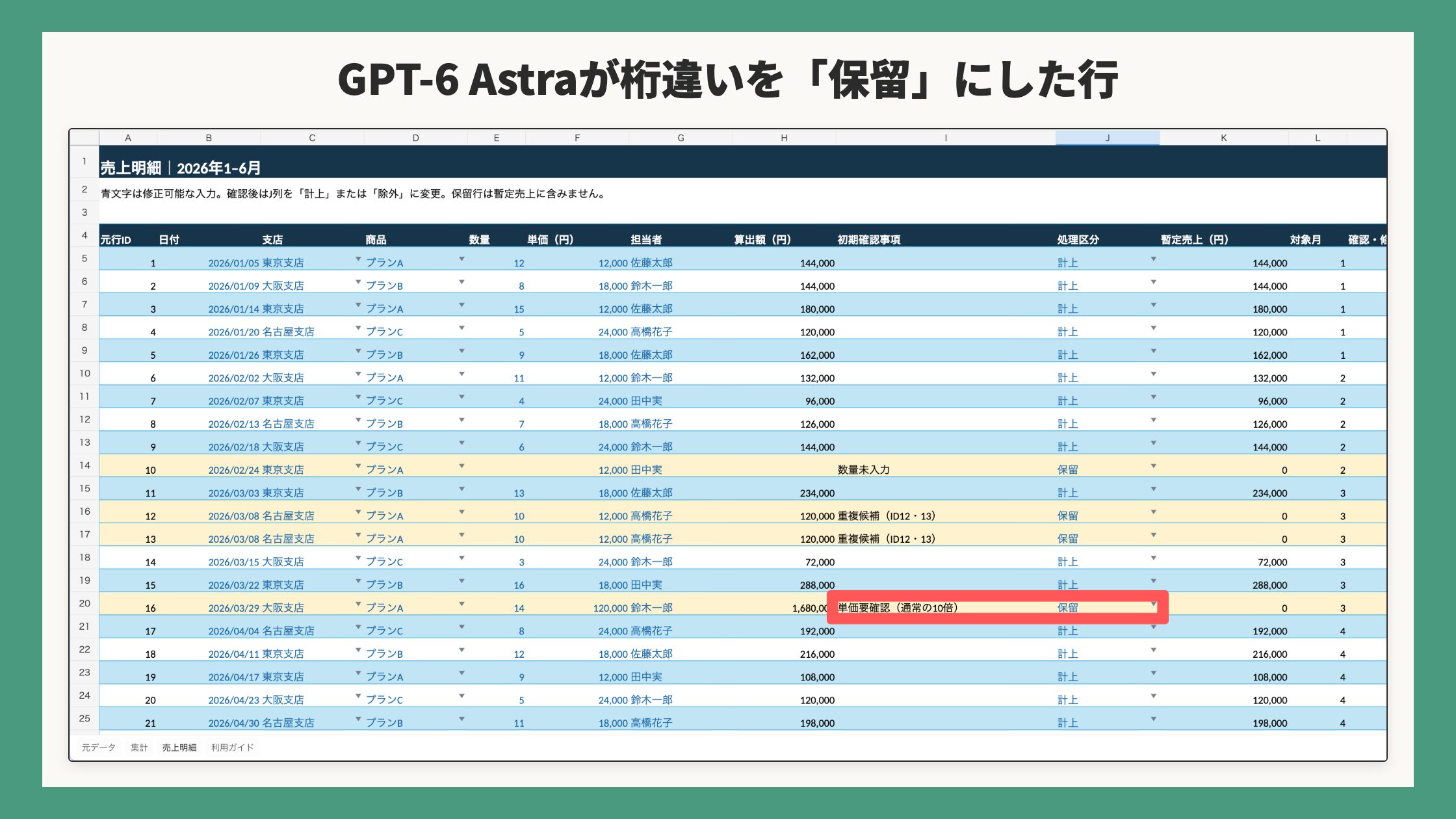Select column H header

tap(784, 138)
